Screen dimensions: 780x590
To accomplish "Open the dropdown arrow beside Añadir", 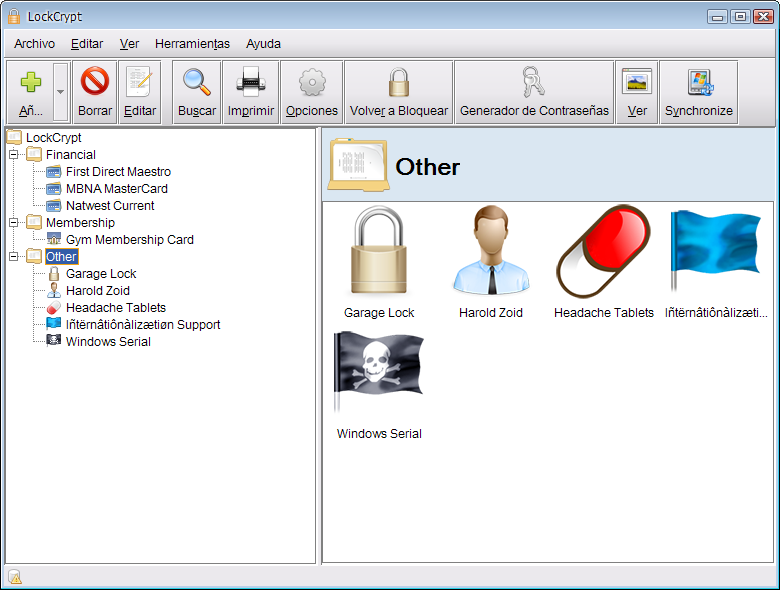I will click(60, 92).
